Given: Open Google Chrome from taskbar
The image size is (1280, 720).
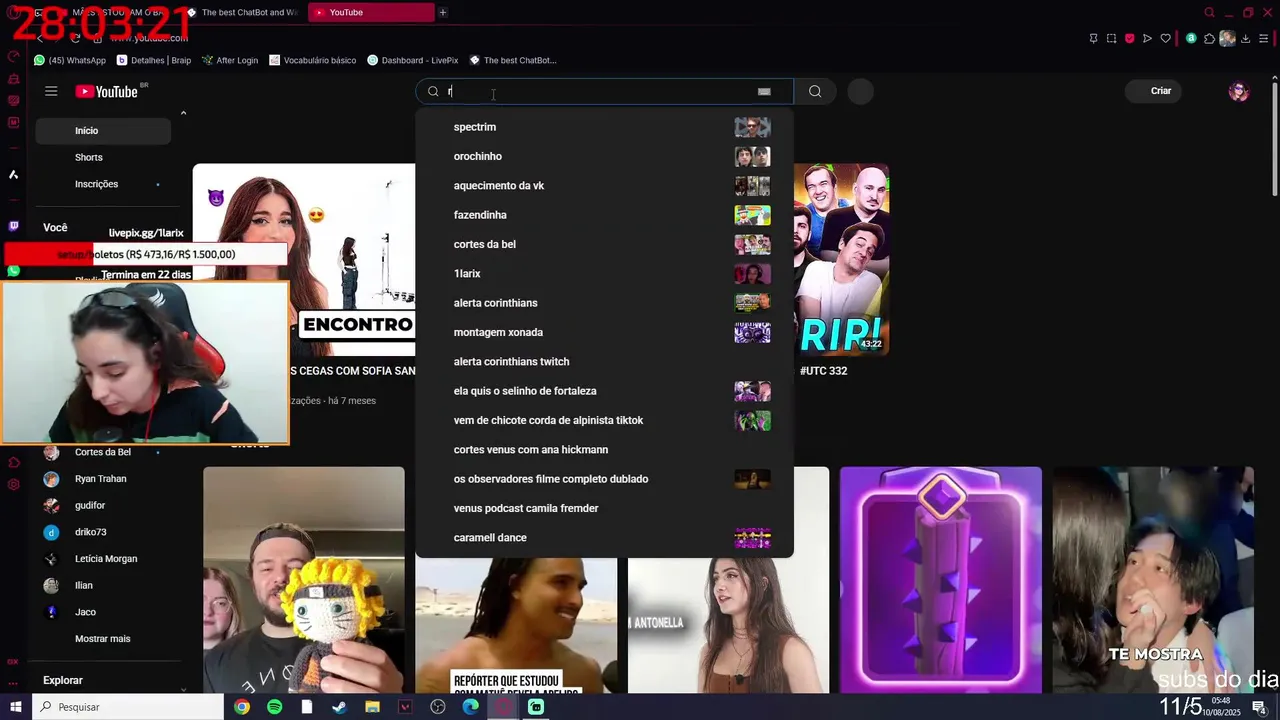Looking at the screenshot, I should pos(242,707).
